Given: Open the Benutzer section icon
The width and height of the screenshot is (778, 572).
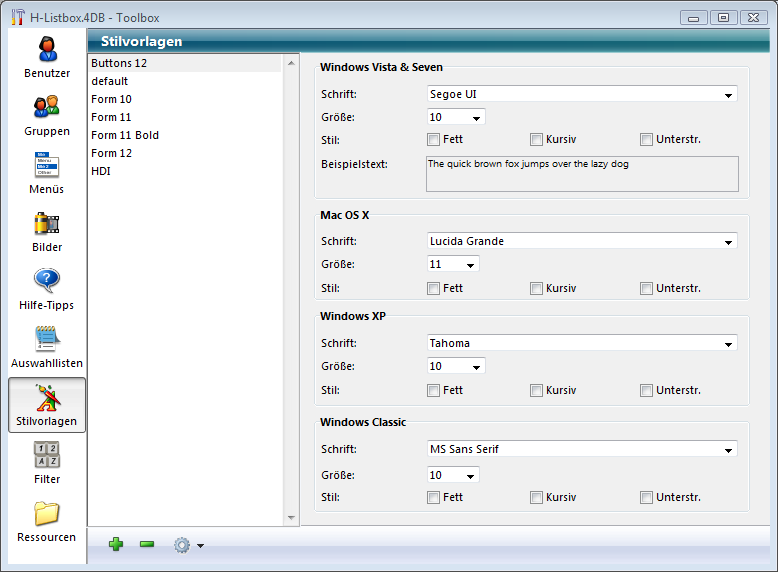Looking at the screenshot, I should click(47, 50).
